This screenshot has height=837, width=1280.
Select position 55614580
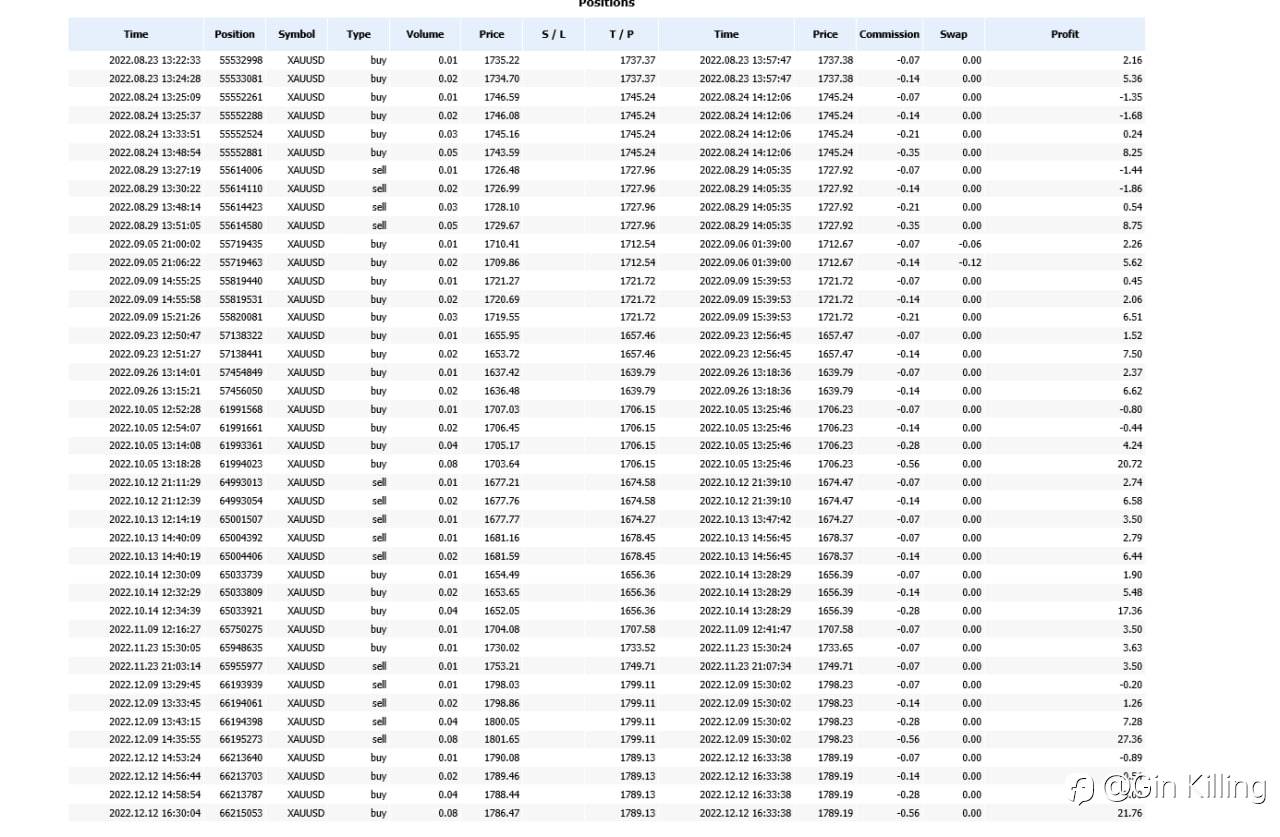click(241, 225)
